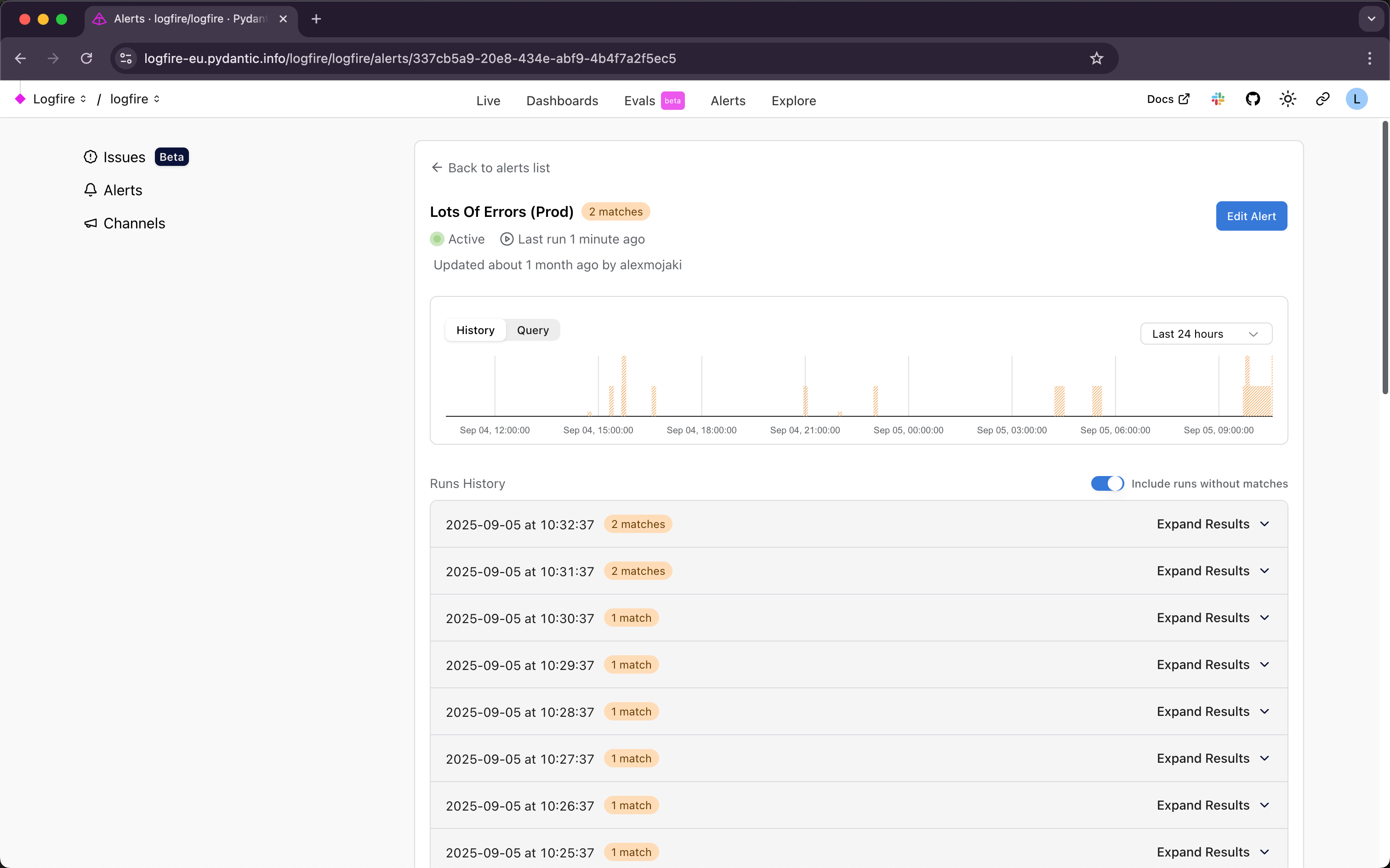Viewport: 1390px width, 868px height.
Task: Switch theme using the sun icon
Action: click(x=1287, y=99)
